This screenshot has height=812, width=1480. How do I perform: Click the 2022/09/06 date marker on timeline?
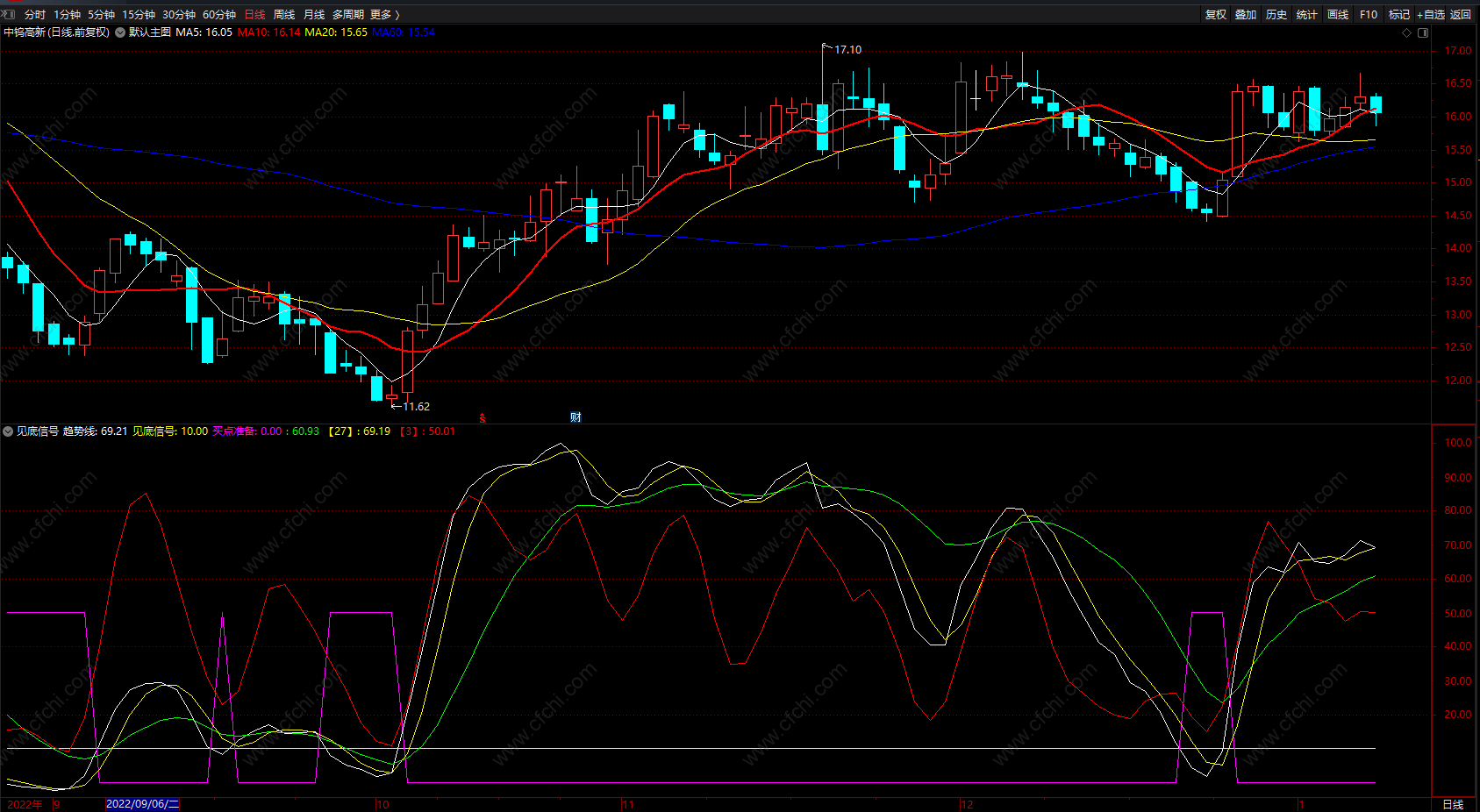[142, 804]
